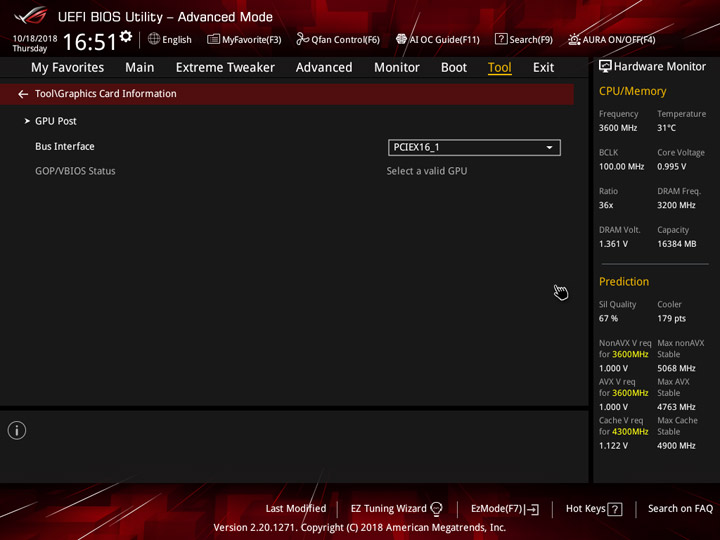Launch AI OC Guide brain icon

pos(401,39)
